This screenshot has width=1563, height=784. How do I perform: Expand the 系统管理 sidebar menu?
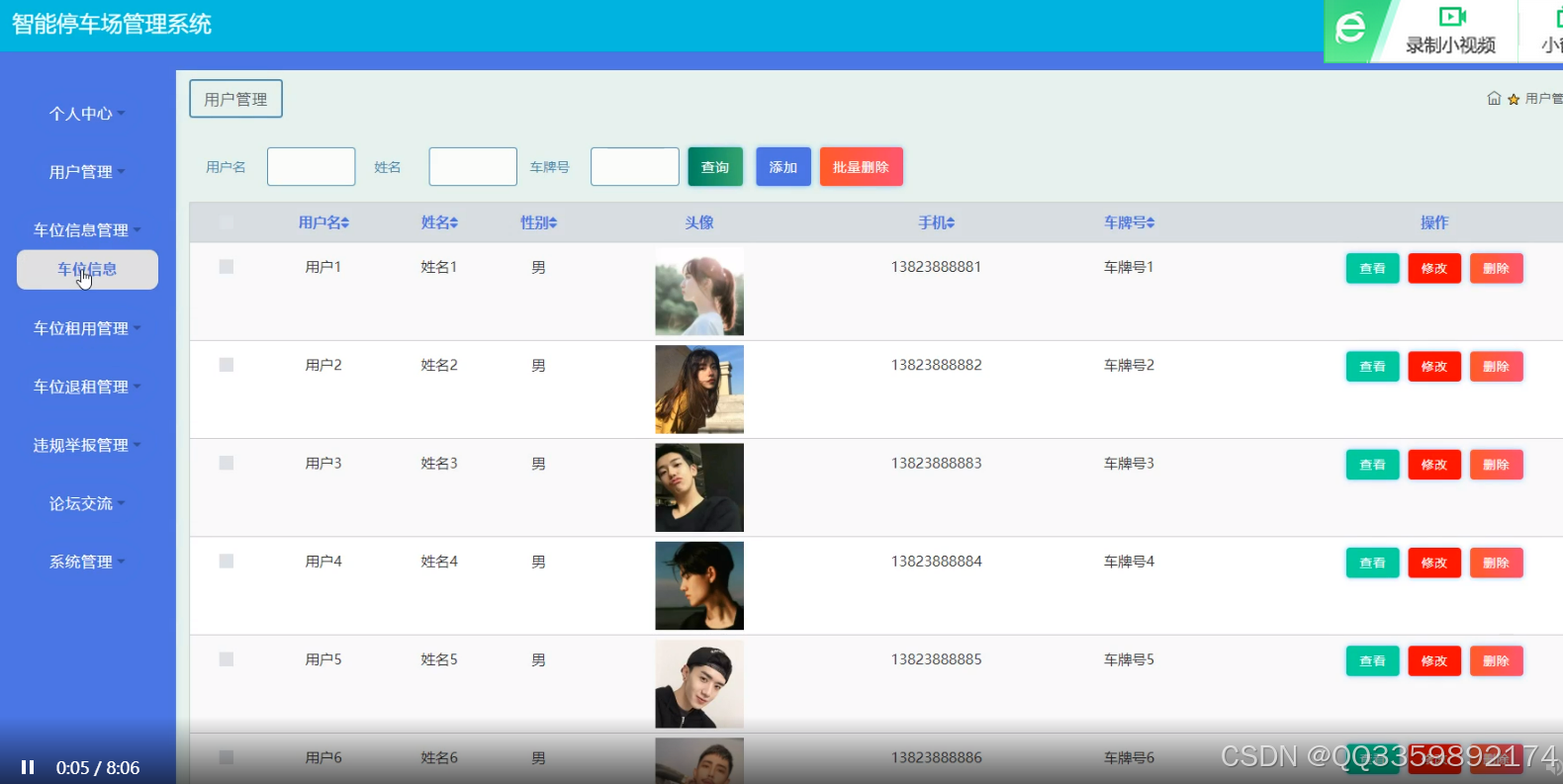[87, 562]
